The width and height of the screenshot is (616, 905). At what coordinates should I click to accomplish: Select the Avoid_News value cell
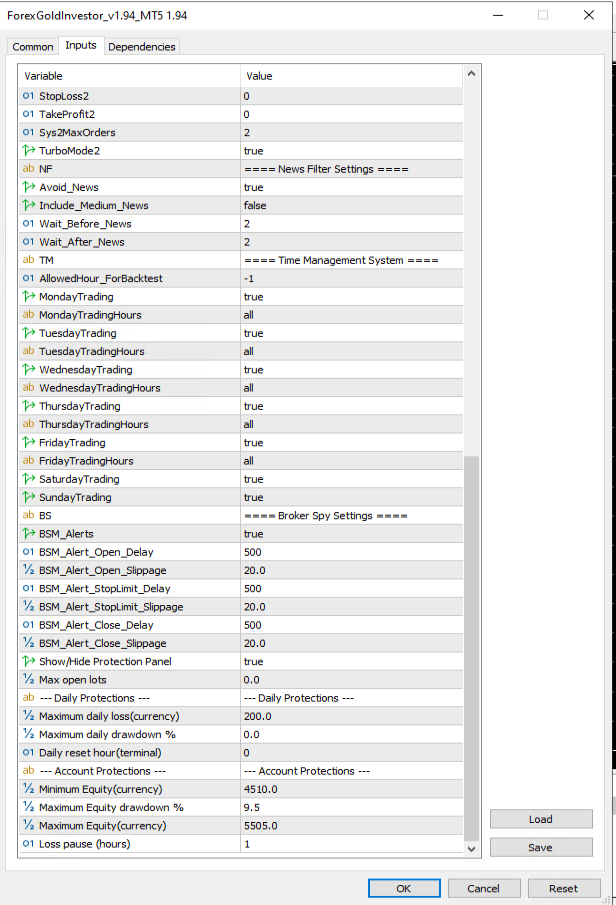352,187
